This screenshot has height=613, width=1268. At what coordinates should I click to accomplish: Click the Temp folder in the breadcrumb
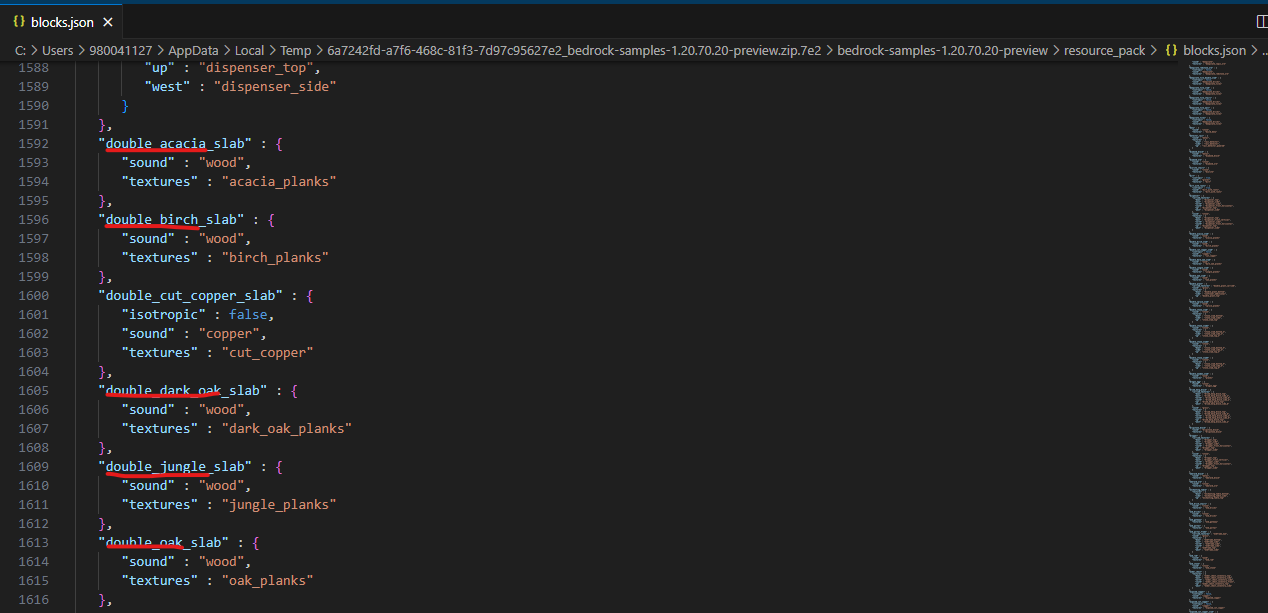tap(296, 50)
